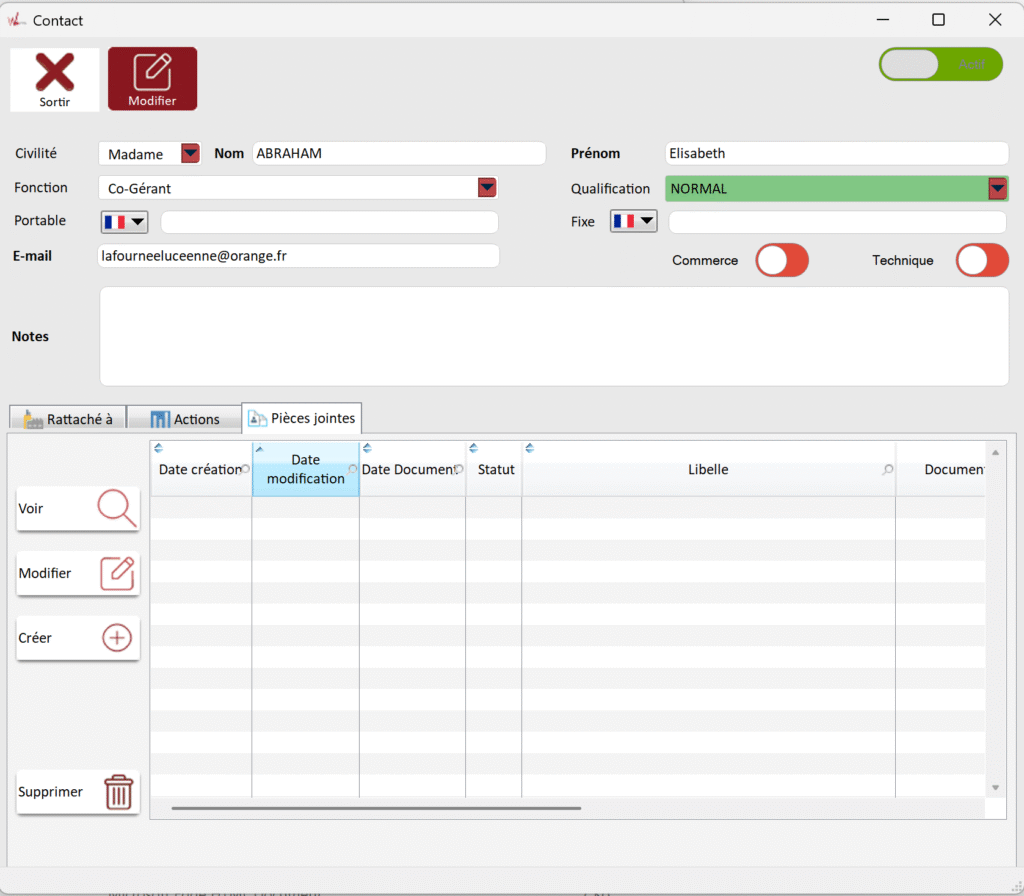The height and width of the screenshot is (896, 1024).
Task: Click the Créer plus circle icon
Action: (117, 638)
